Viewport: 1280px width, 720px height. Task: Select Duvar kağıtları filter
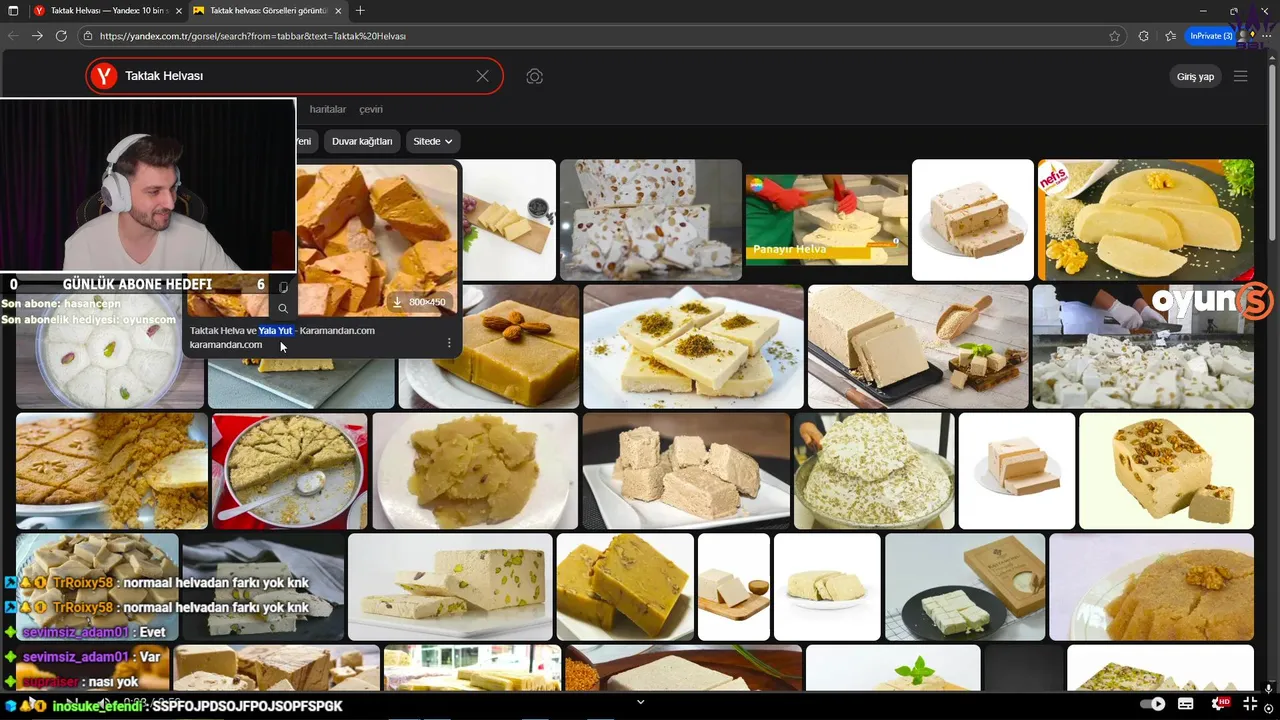coord(362,141)
